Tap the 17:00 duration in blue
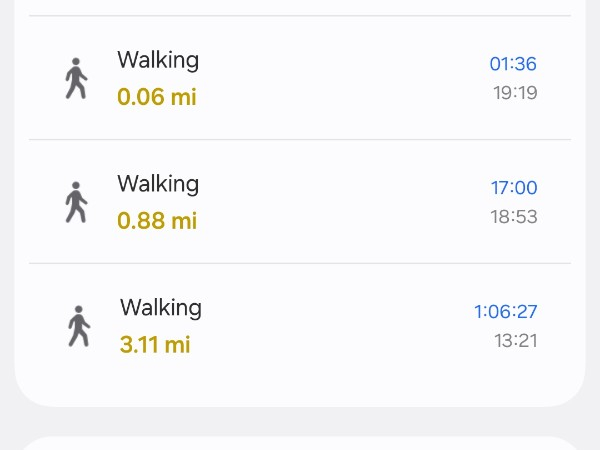Screen dimensions: 600x450 (514, 188)
